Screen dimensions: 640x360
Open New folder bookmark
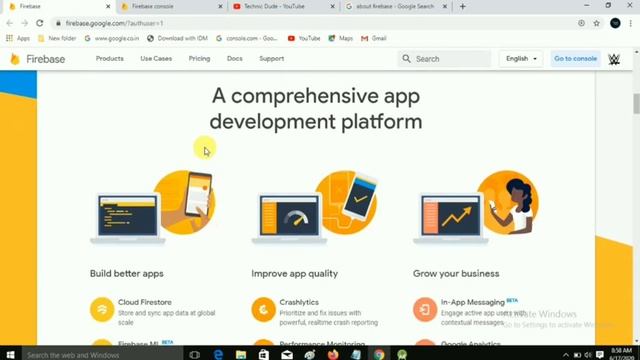(57, 38)
